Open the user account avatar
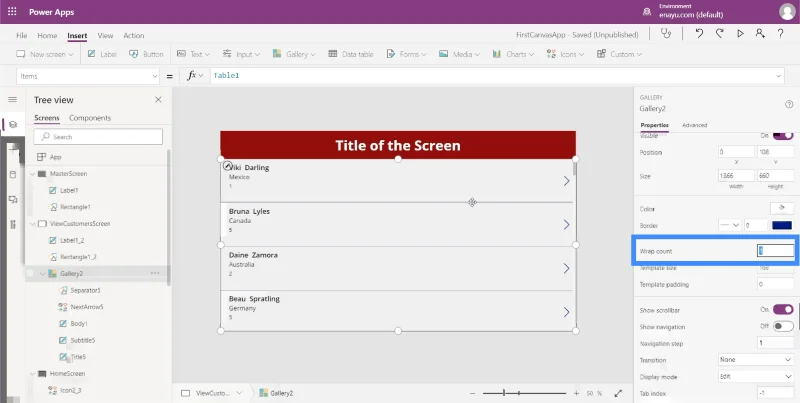The width and height of the screenshot is (800, 403). [787, 12]
